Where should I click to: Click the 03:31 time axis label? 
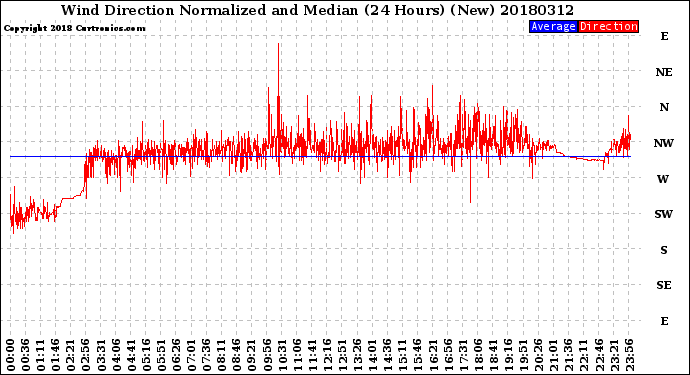tap(101, 355)
